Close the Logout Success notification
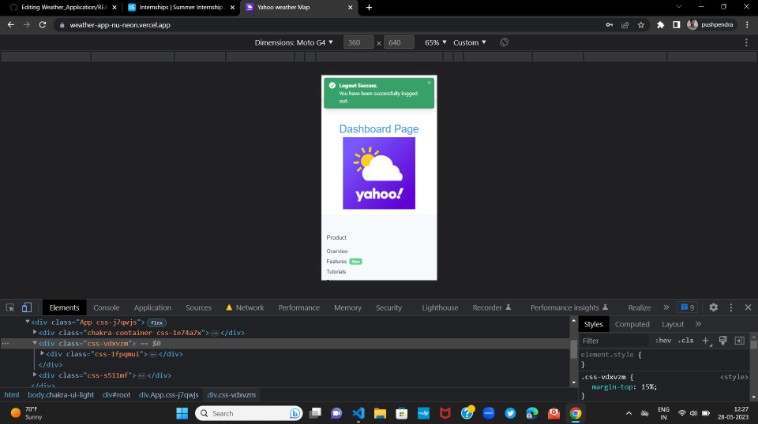This screenshot has width=758, height=424. coord(429,83)
